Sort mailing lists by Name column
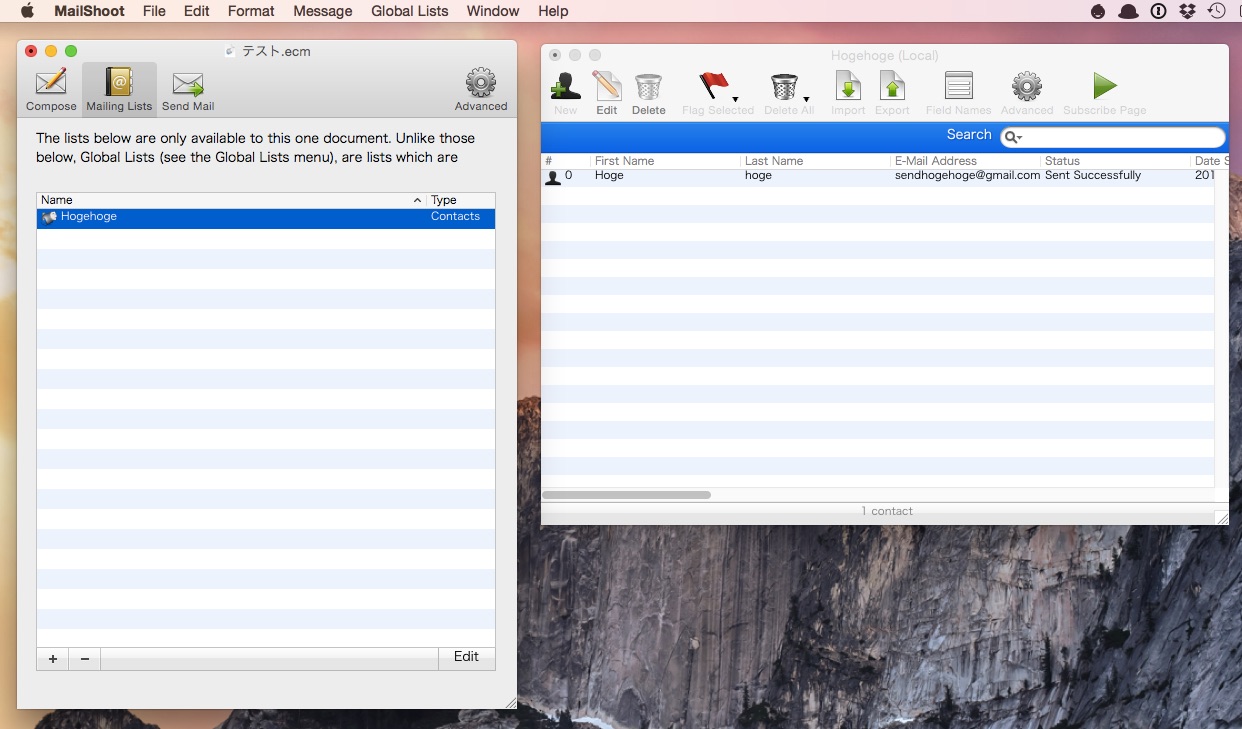1242x729 pixels. 231,200
